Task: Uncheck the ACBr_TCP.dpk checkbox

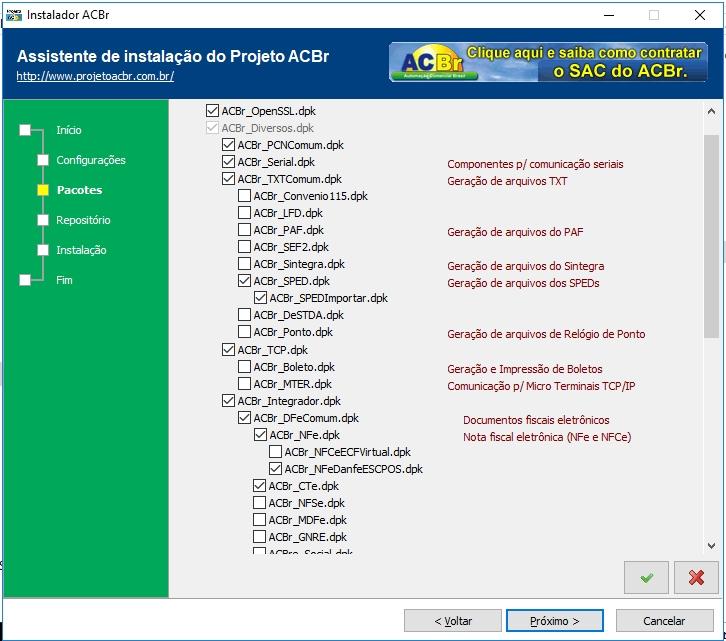Action: coord(228,350)
